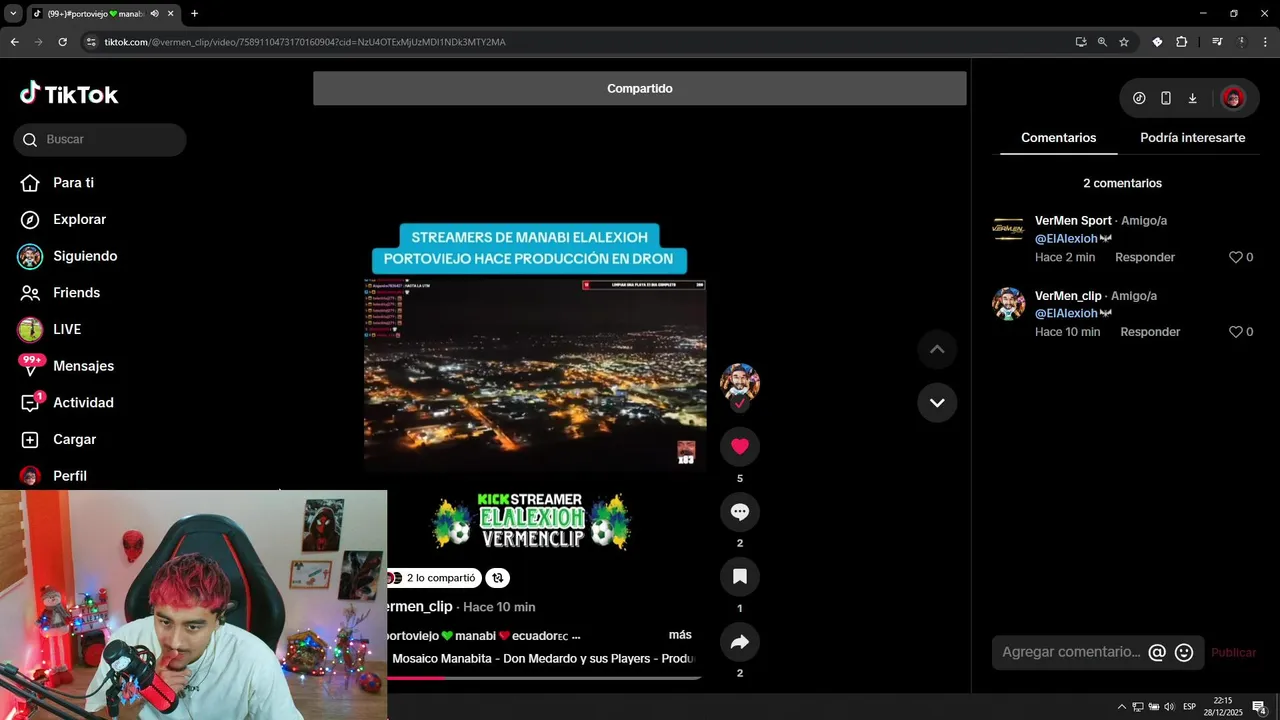Open the Extensions puzzle icon
The height and width of the screenshot is (720, 1280).
(x=1181, y=42)
